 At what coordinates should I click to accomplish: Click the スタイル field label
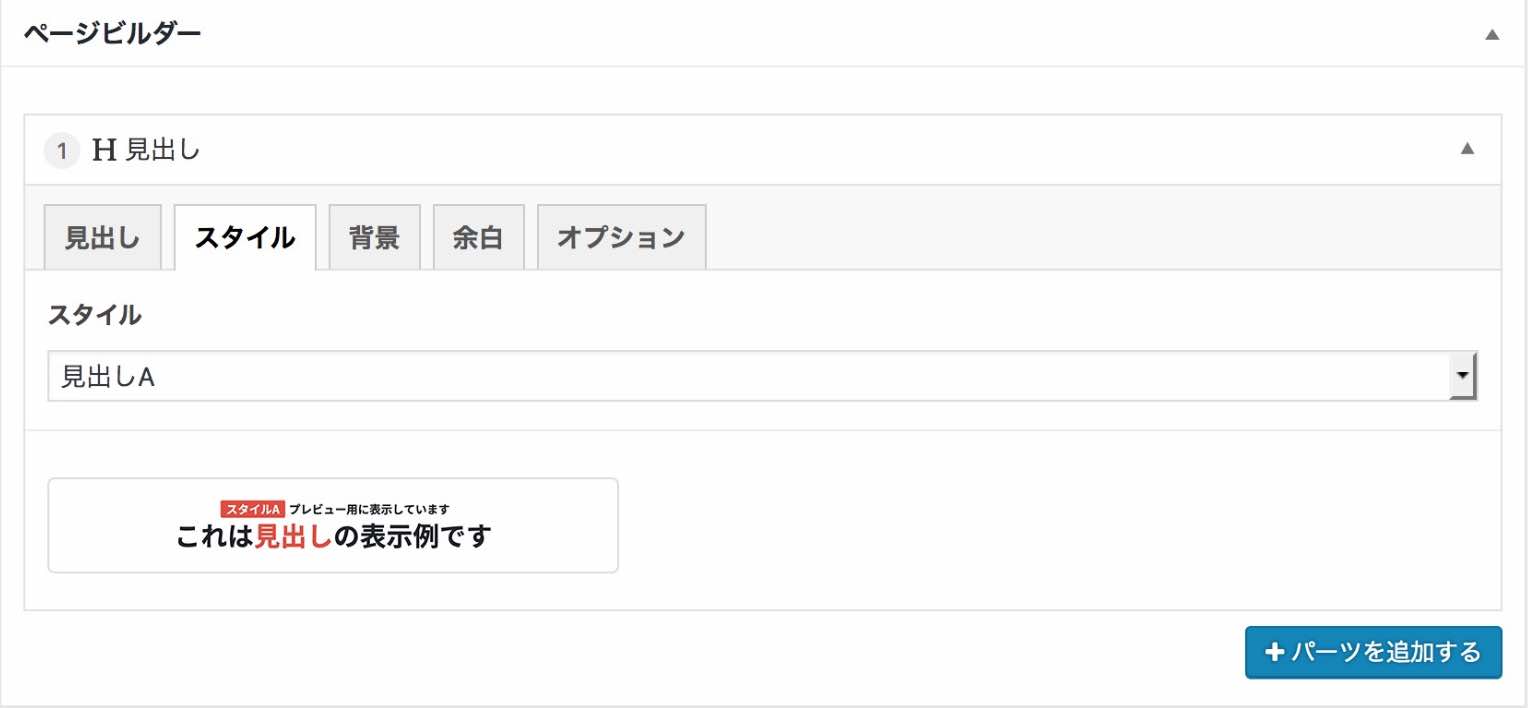pyautogui.click(x=95, y=316)
